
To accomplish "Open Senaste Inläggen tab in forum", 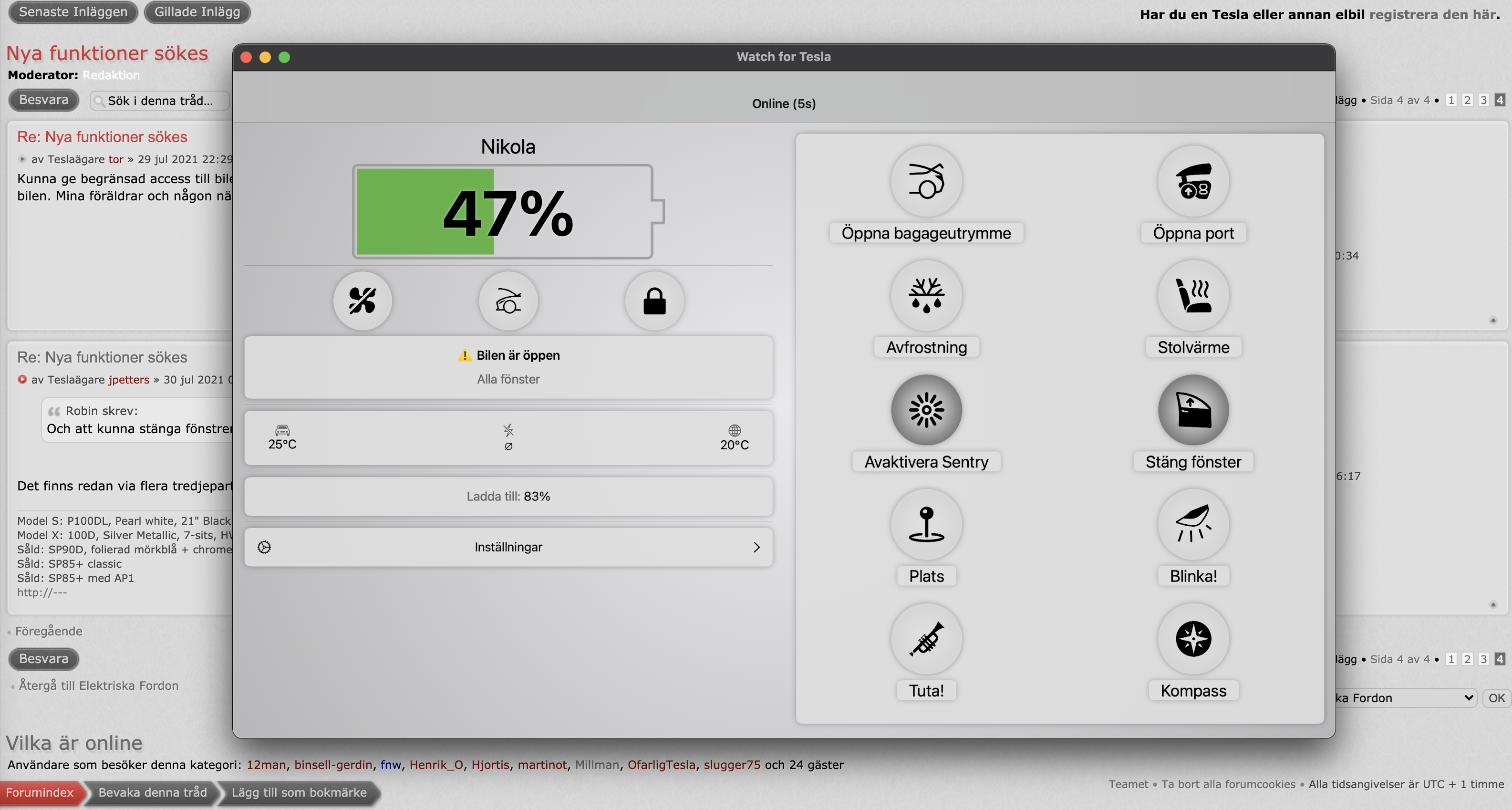I will 73,12.
